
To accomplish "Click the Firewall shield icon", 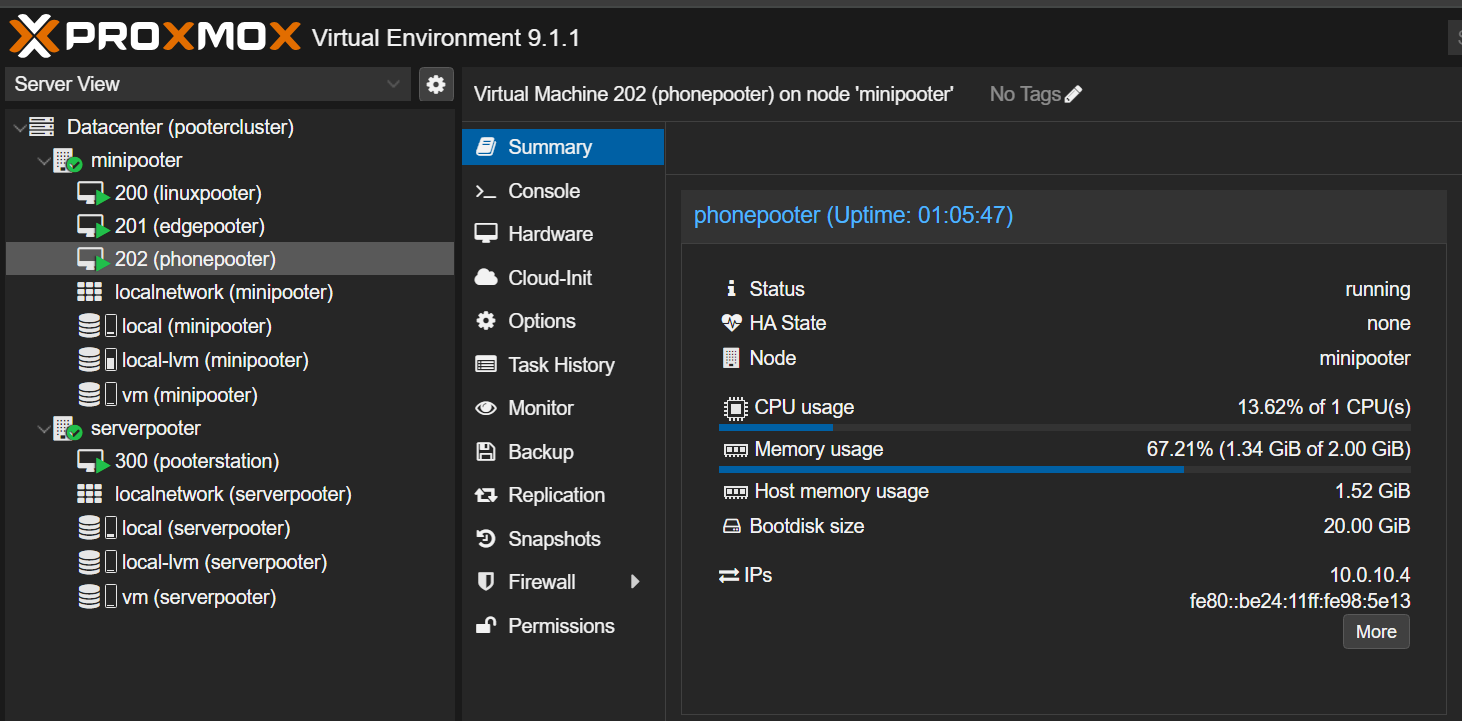I will point(486,582).
